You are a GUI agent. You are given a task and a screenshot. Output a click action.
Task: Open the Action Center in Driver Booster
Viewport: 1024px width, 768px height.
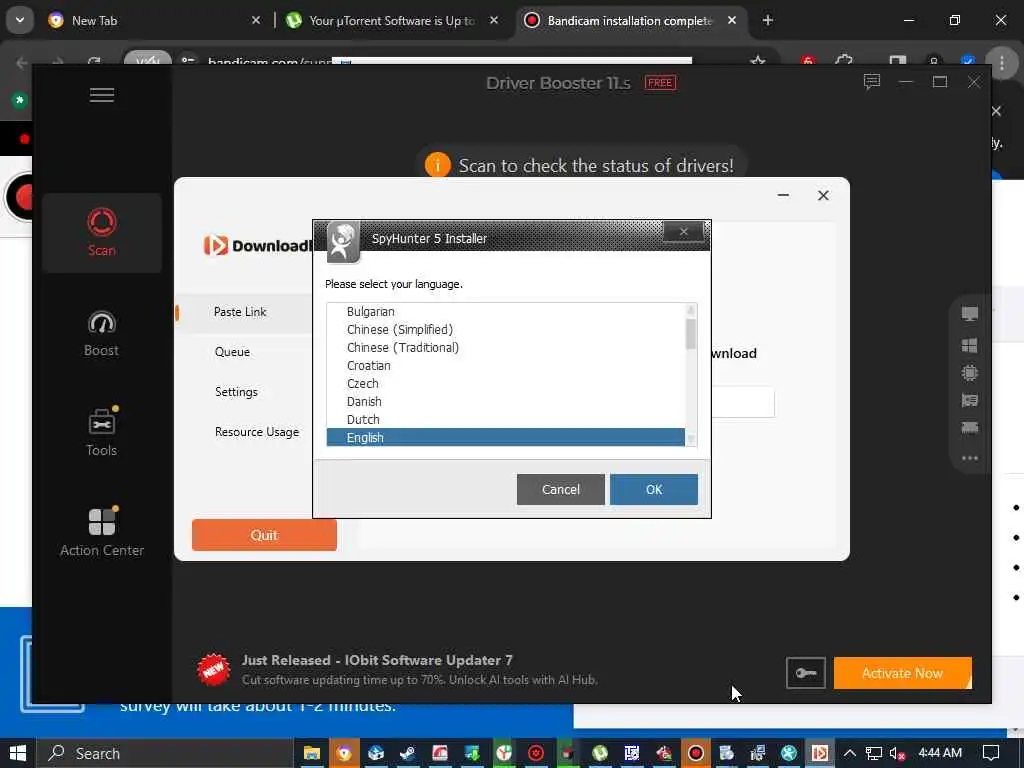[x=102, y=533]
